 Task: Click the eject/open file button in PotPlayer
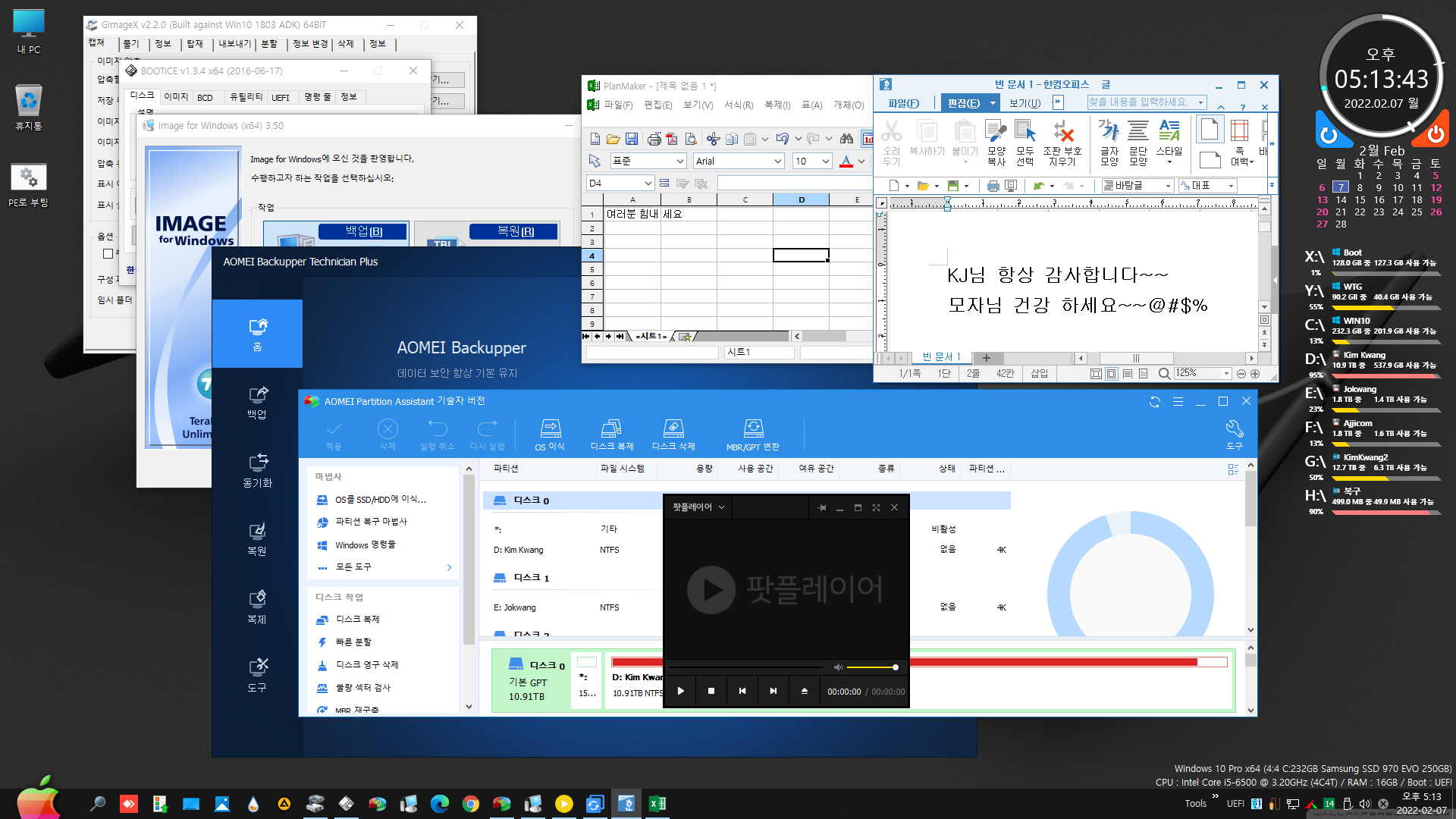tap(805, 691)
